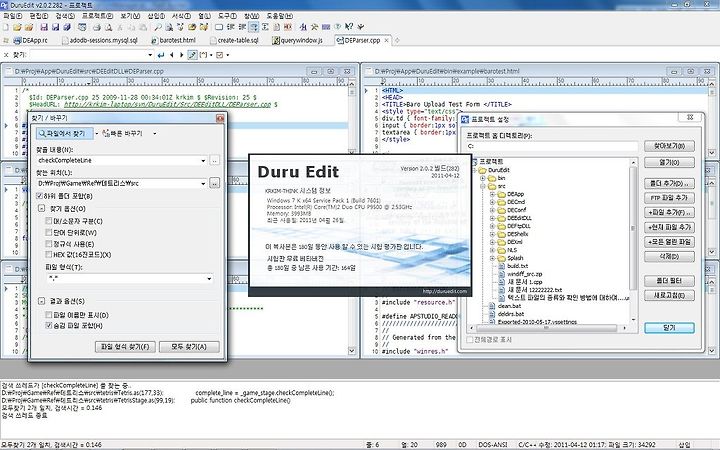Click the Calendar toolbar icon

(x=82, y=27)
